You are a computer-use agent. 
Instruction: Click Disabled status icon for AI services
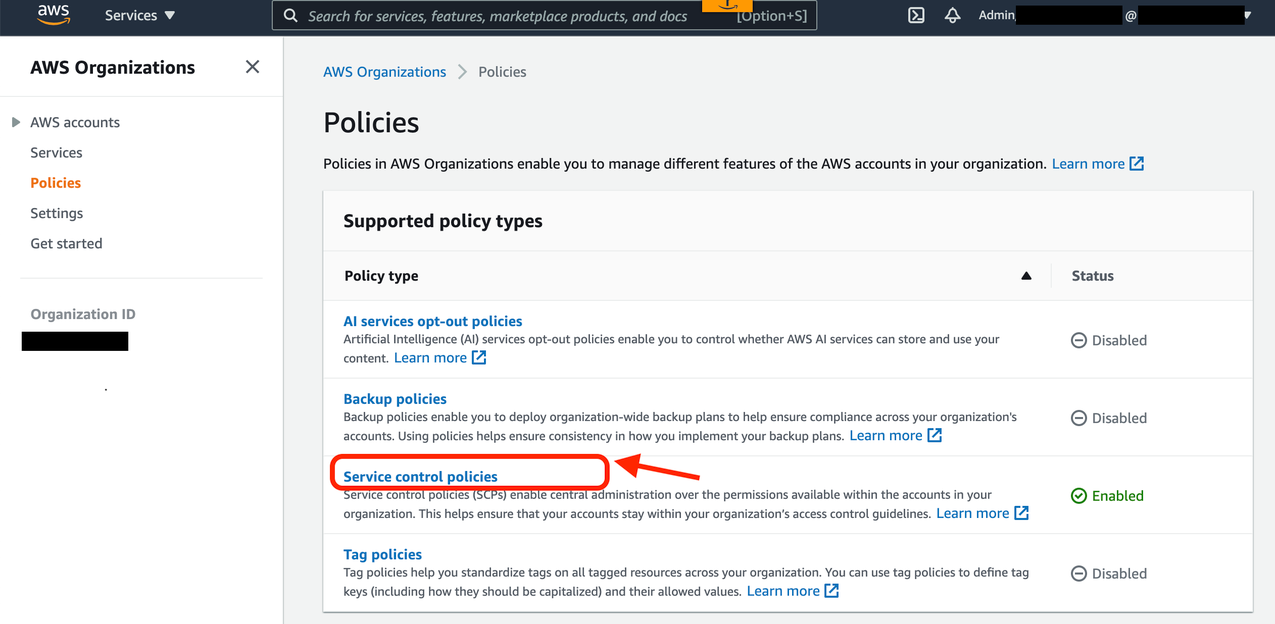tap(1079, 340)
